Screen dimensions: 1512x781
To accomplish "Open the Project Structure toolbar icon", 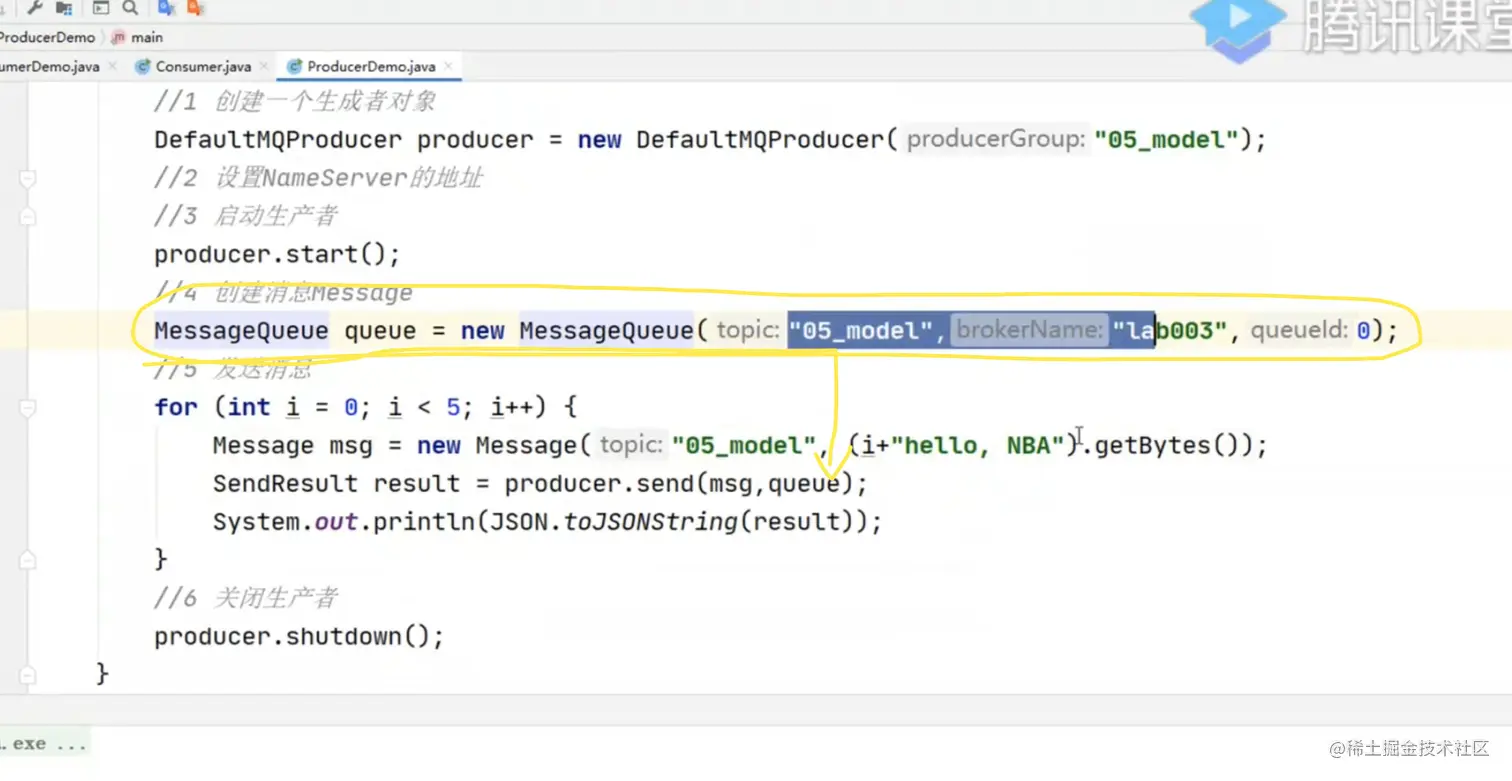I will coord(64,8).
